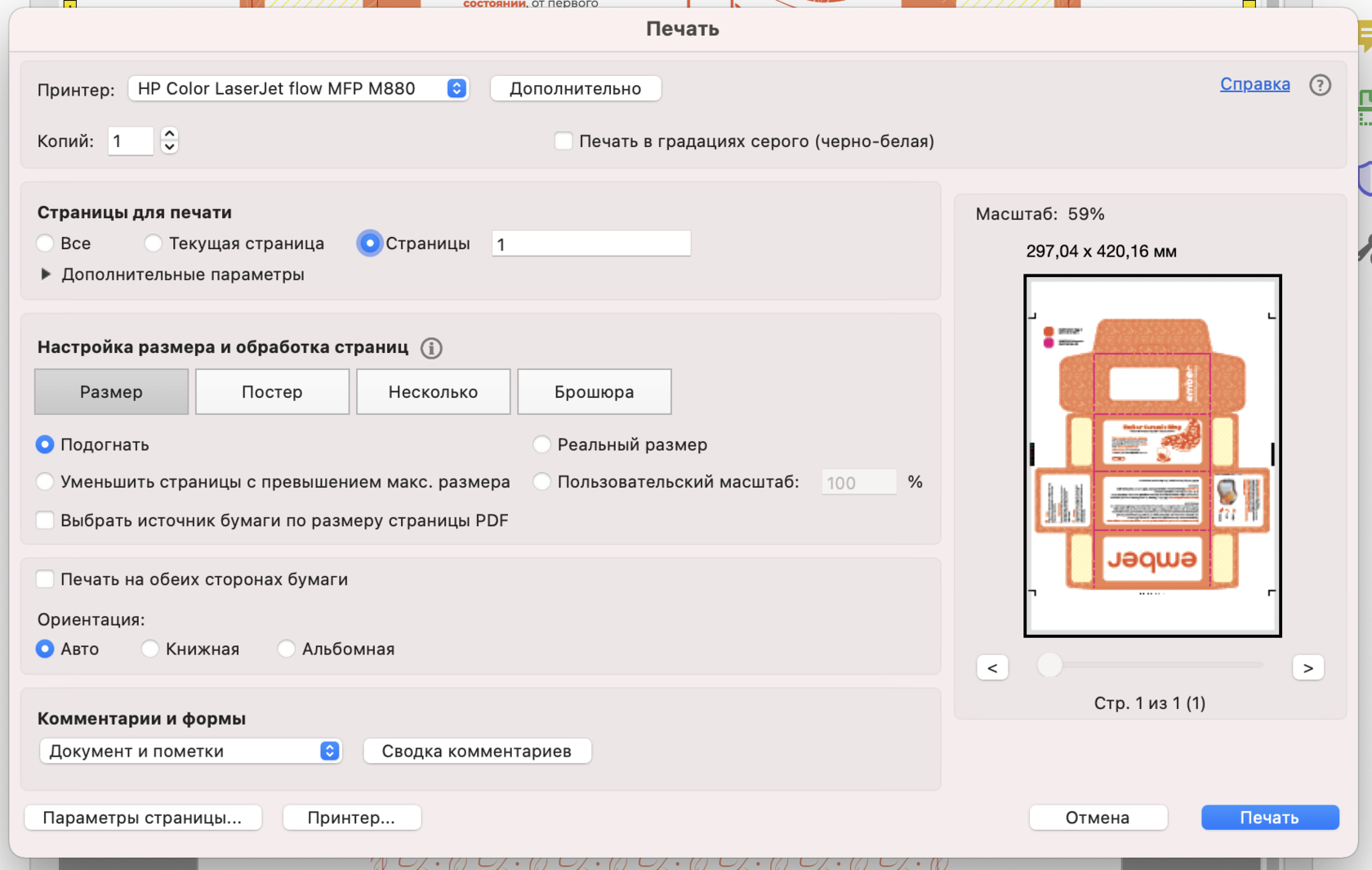Select the 'Все' pages radio button
This screenshot has width=1372, height=870.
(x=46, y=243)
